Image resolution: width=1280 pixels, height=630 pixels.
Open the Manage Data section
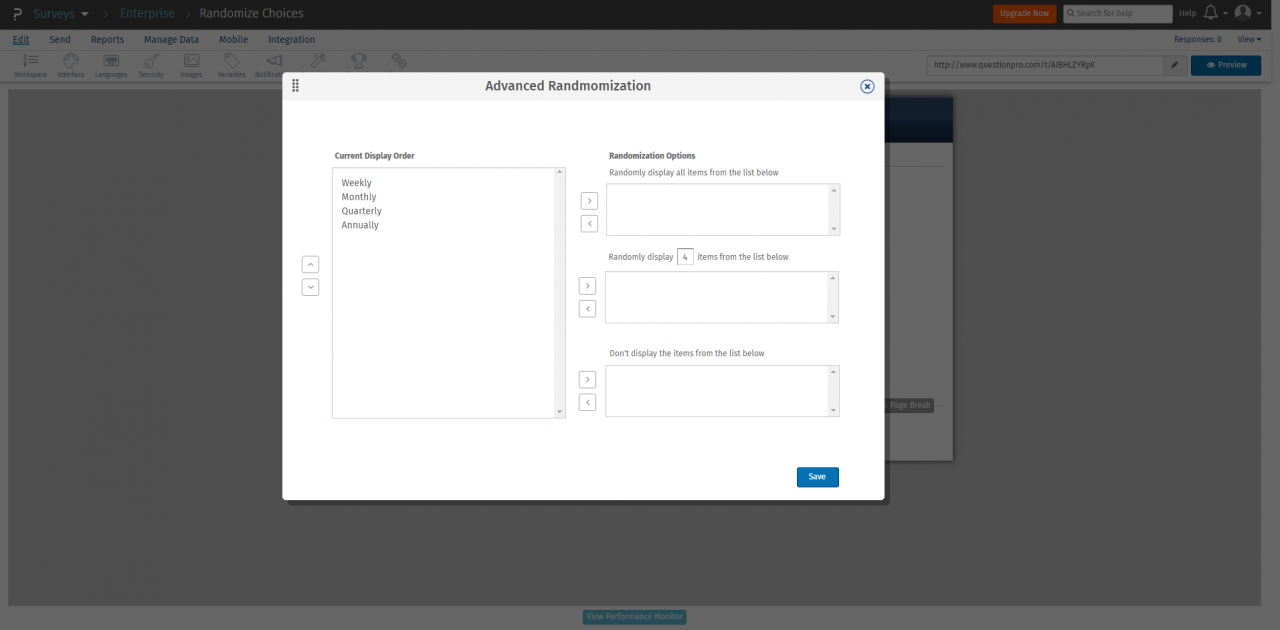(171, 39)
